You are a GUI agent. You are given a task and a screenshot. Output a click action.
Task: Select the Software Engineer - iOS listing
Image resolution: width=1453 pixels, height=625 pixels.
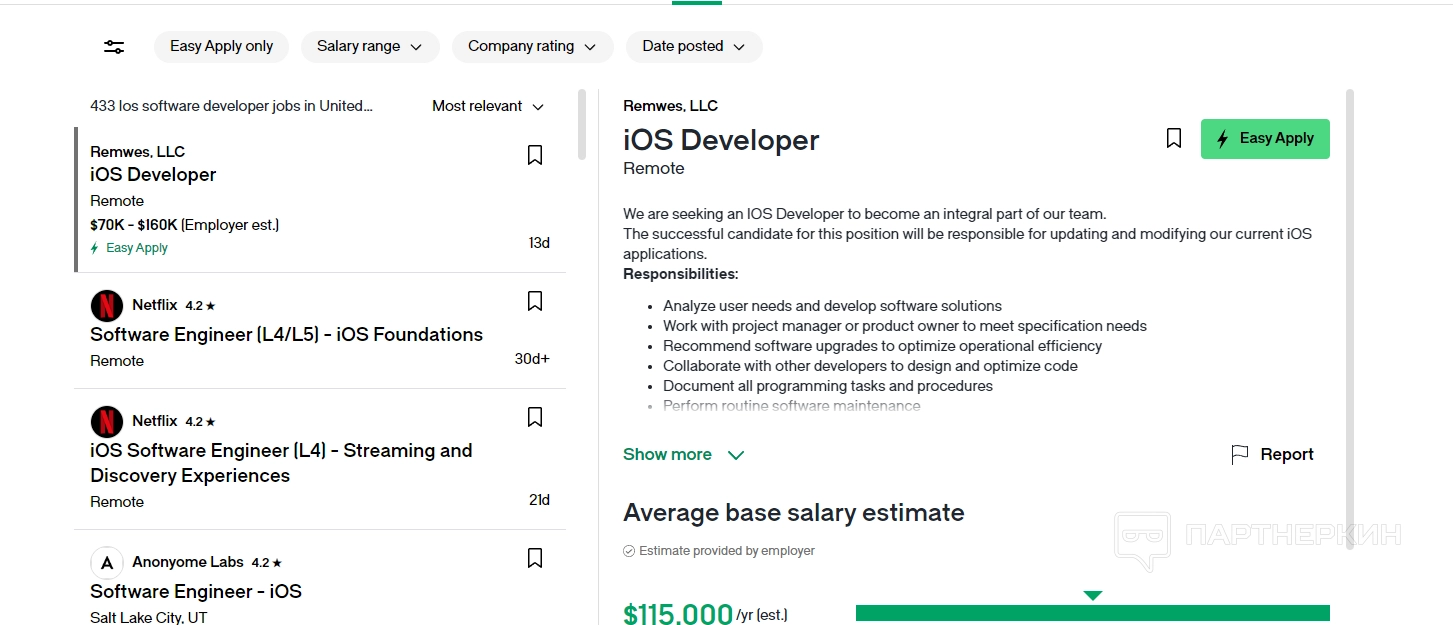(196, 592)
